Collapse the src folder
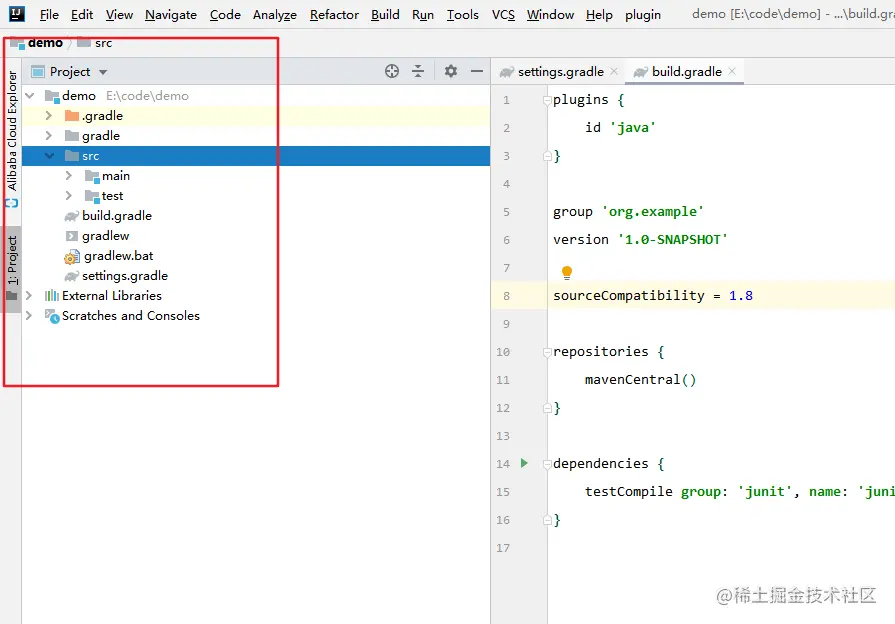 [49, 156]
